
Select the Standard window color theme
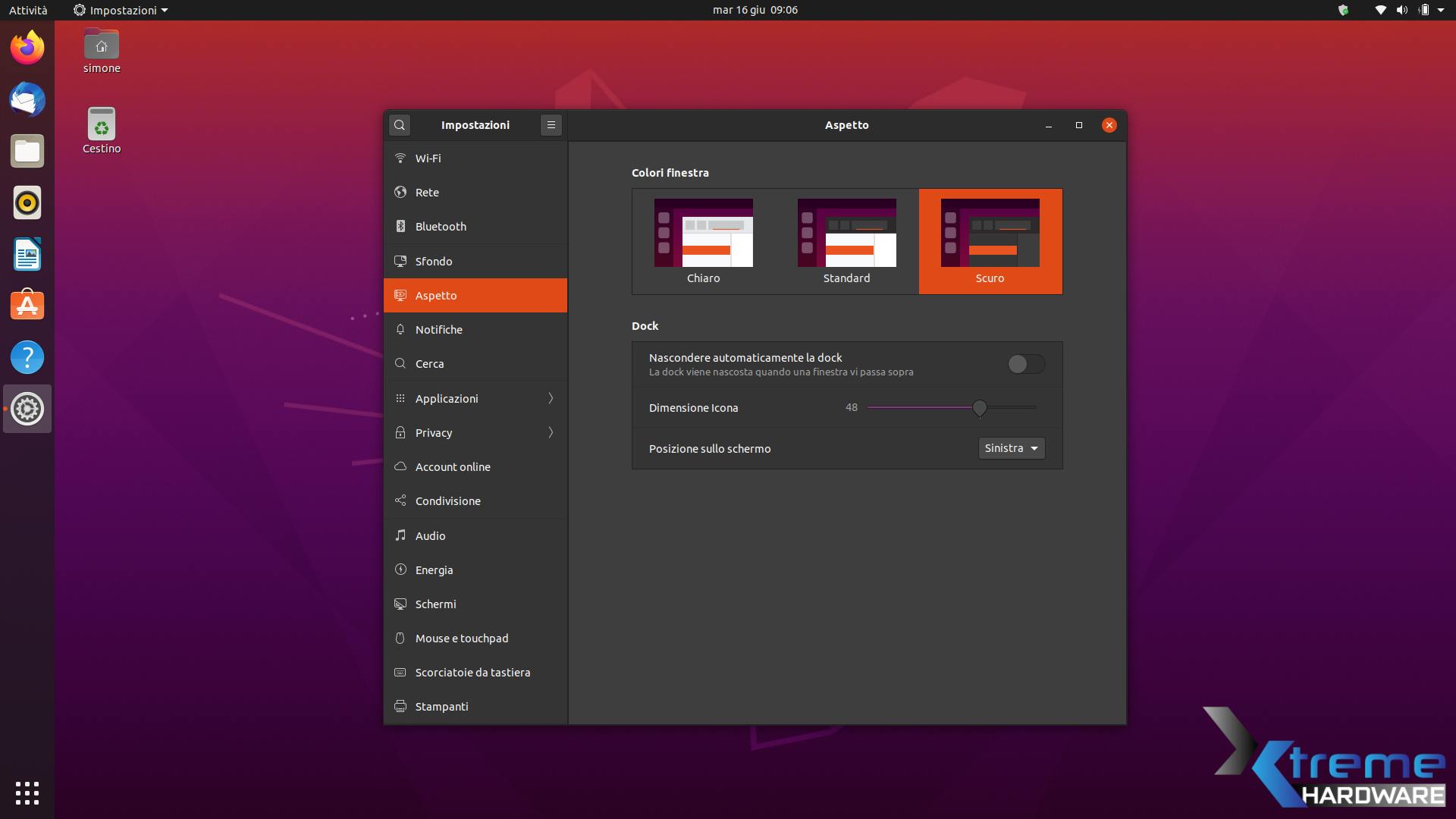pyautogui.click(x=846, y=241)
